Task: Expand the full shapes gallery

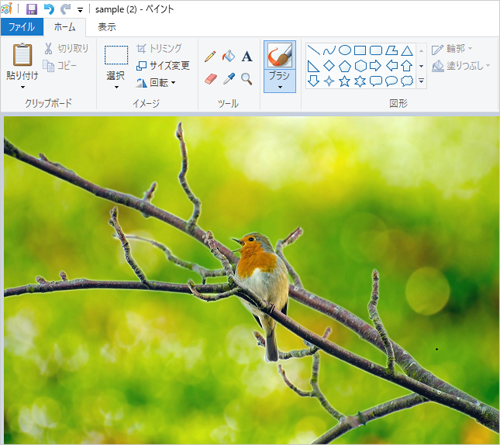Action: click(421, 81)
